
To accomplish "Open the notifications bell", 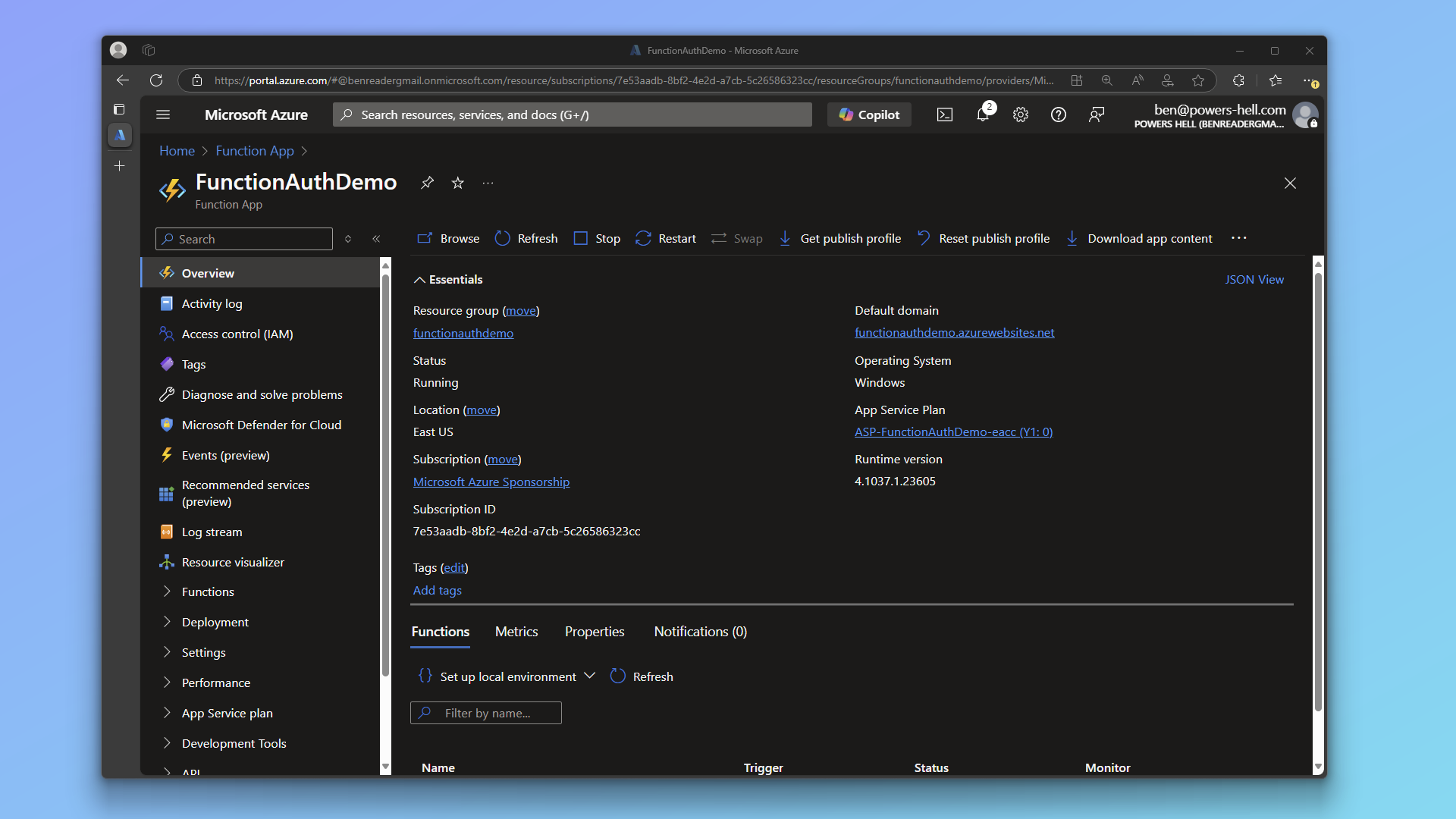I will 983,115.
